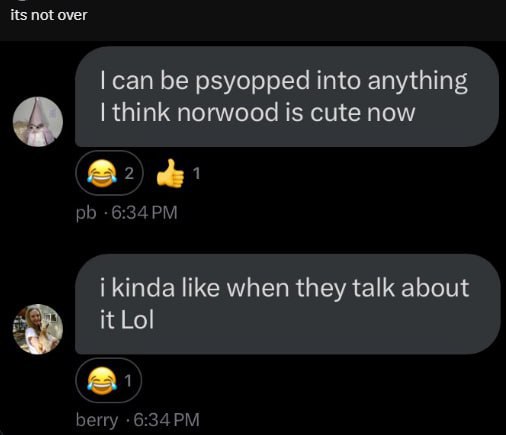Select berry's "i kinda like" message bubble
This screenshot has width=506, height=435.
pyautogui.click(x=287, y=304)
